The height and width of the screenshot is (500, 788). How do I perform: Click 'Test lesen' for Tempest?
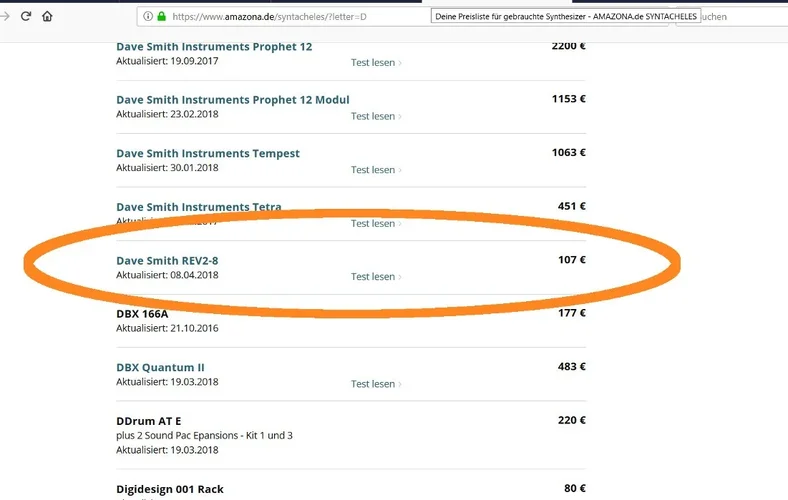coord(376,170)
